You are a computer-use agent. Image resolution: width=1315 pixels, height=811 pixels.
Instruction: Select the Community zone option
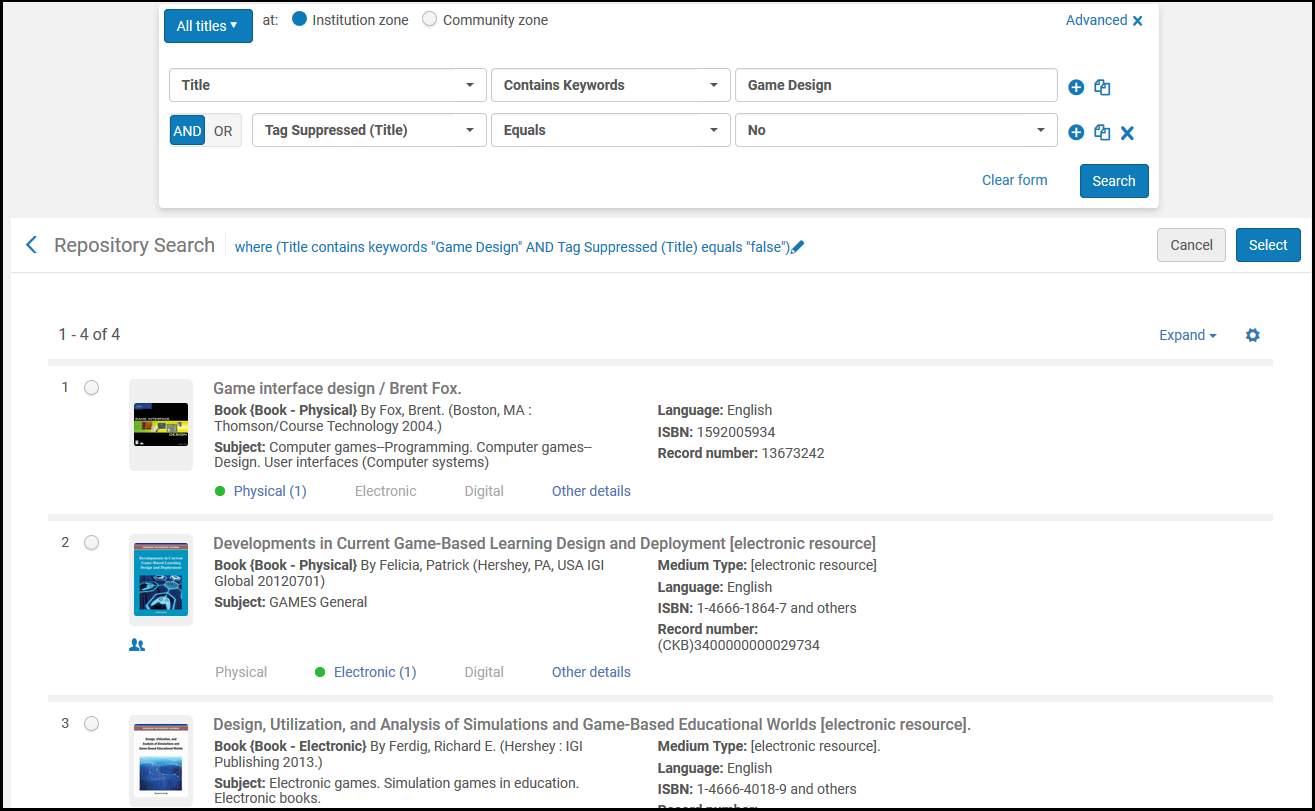coord(430,19)
